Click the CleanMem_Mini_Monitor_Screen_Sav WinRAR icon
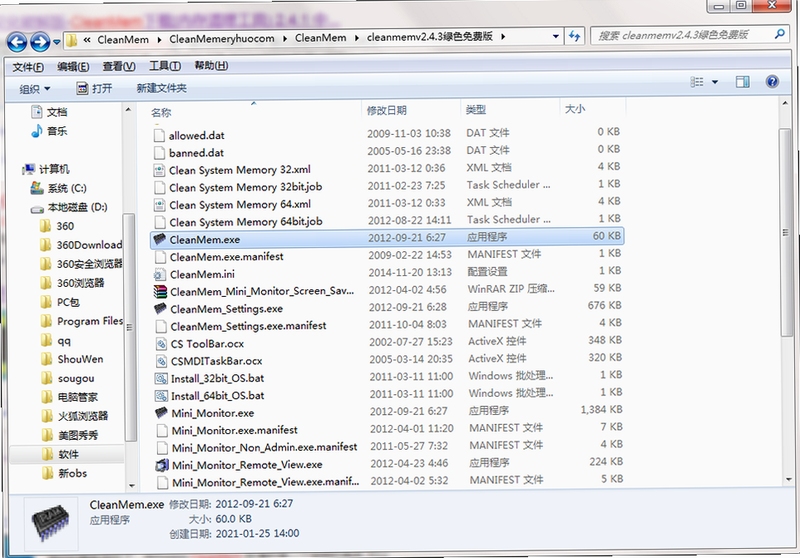This screenshot has width=800, height=558. coord(160,291)
